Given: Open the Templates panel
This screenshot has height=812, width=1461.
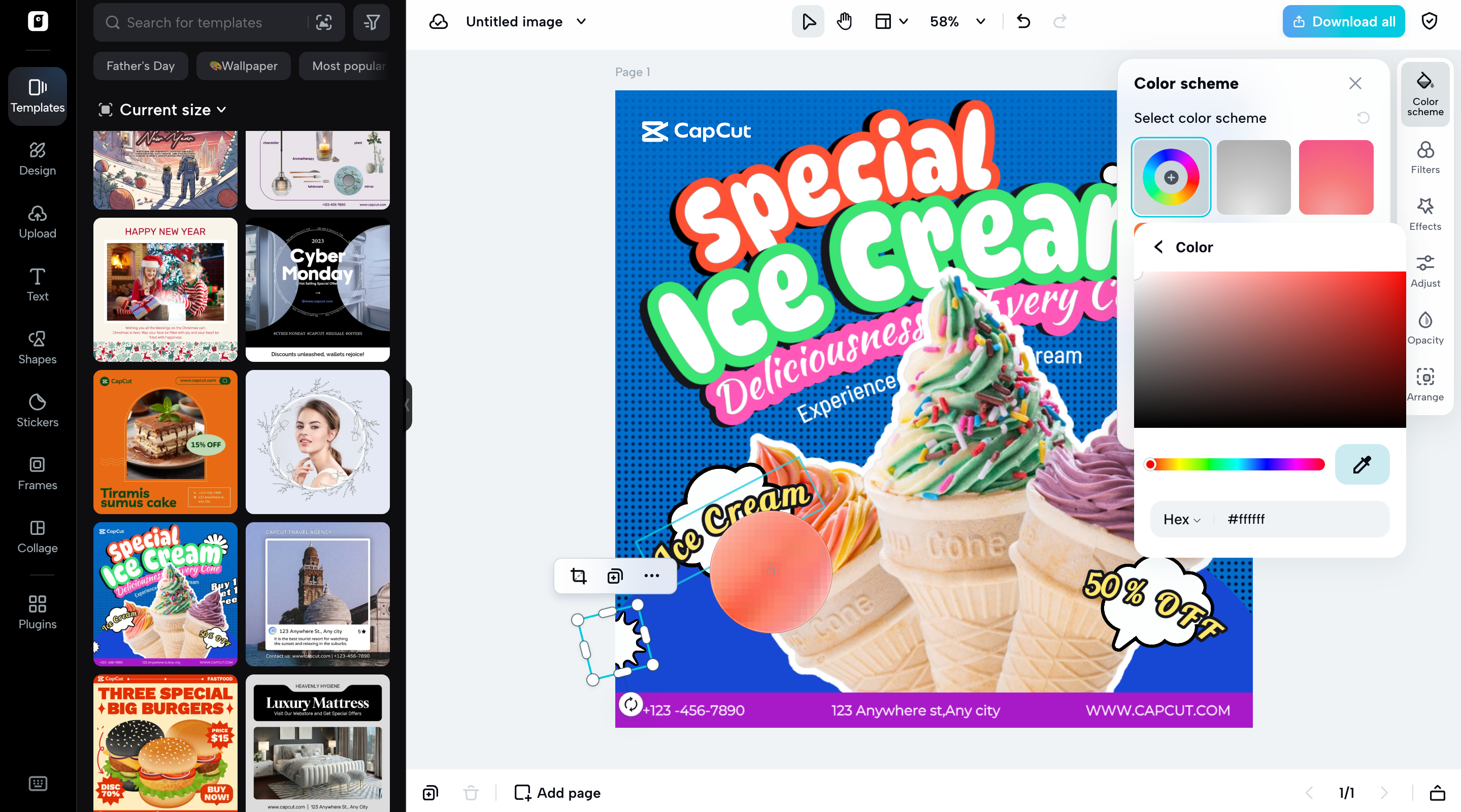Looking at the screenshot, I should 37,95.
